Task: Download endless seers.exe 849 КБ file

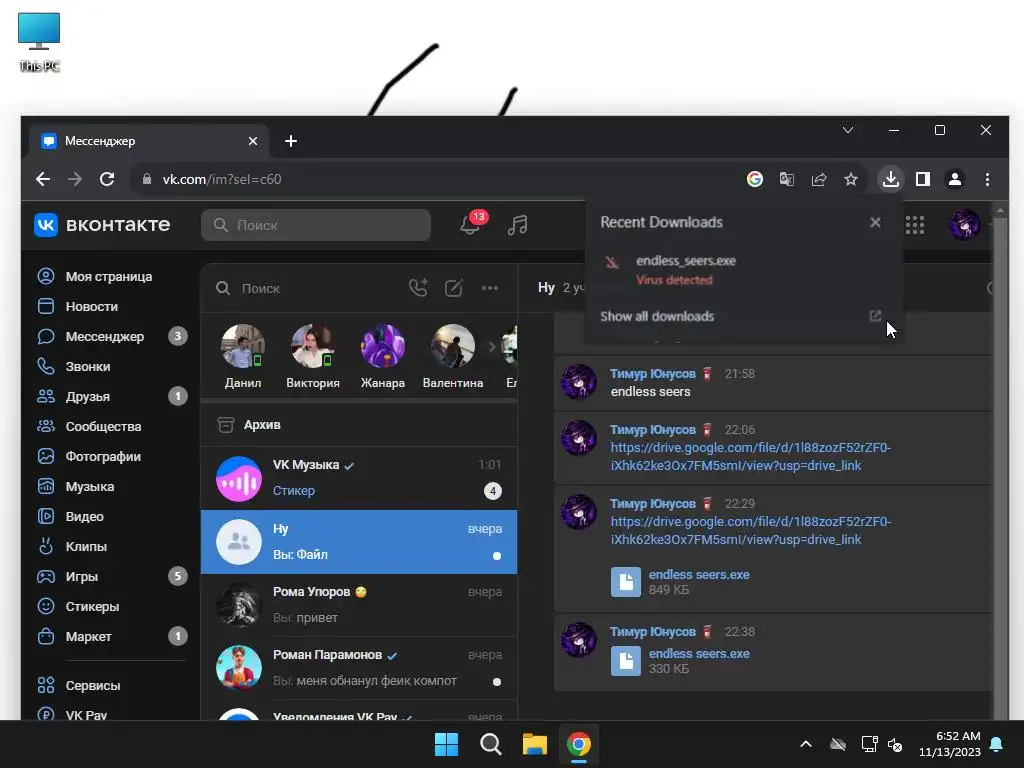Action: click(x=680, y=582)
